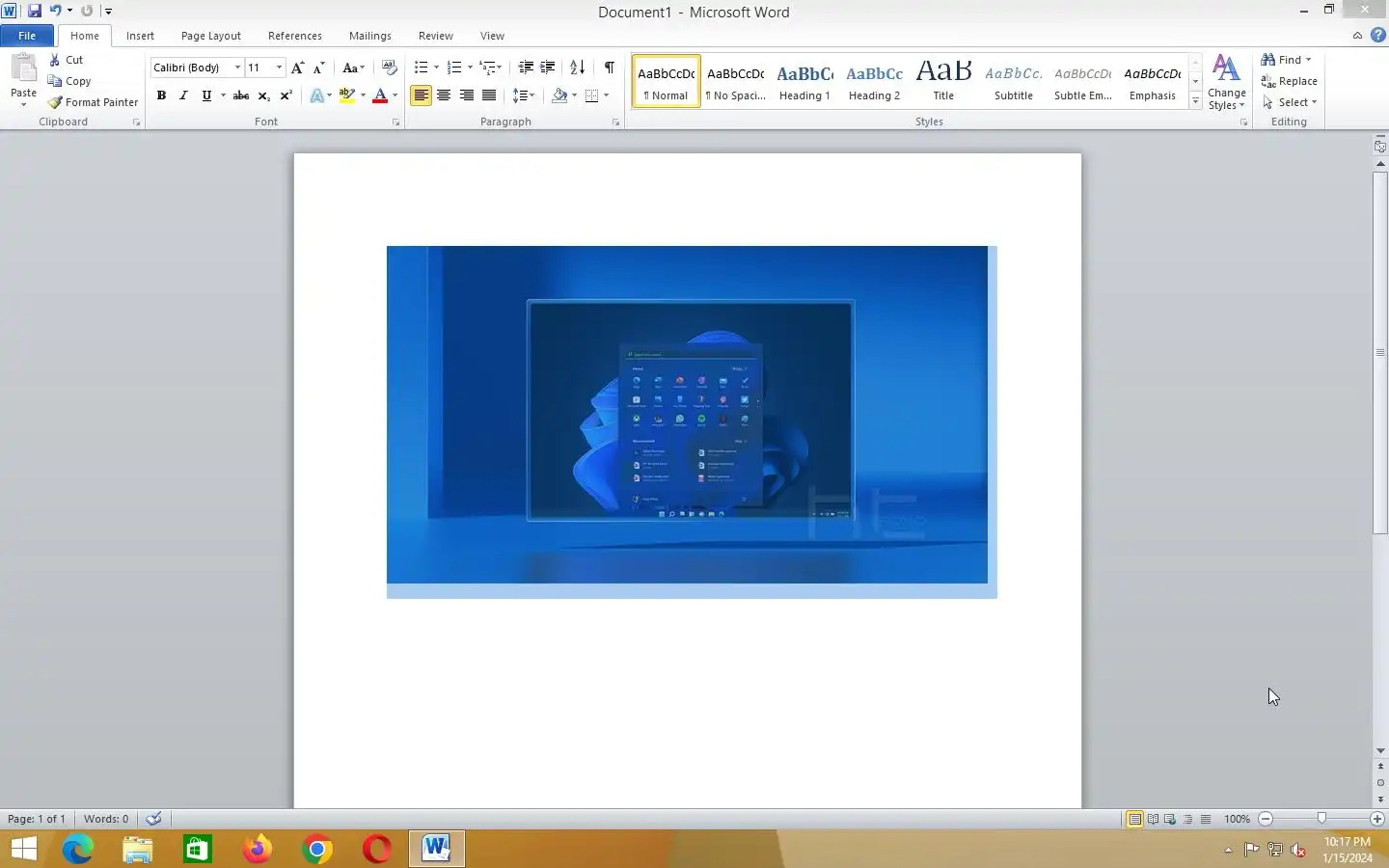Viewport: 1389px width, 868px height.
Task: Apply subscript formatting
Action: click(x=263, y=95)
